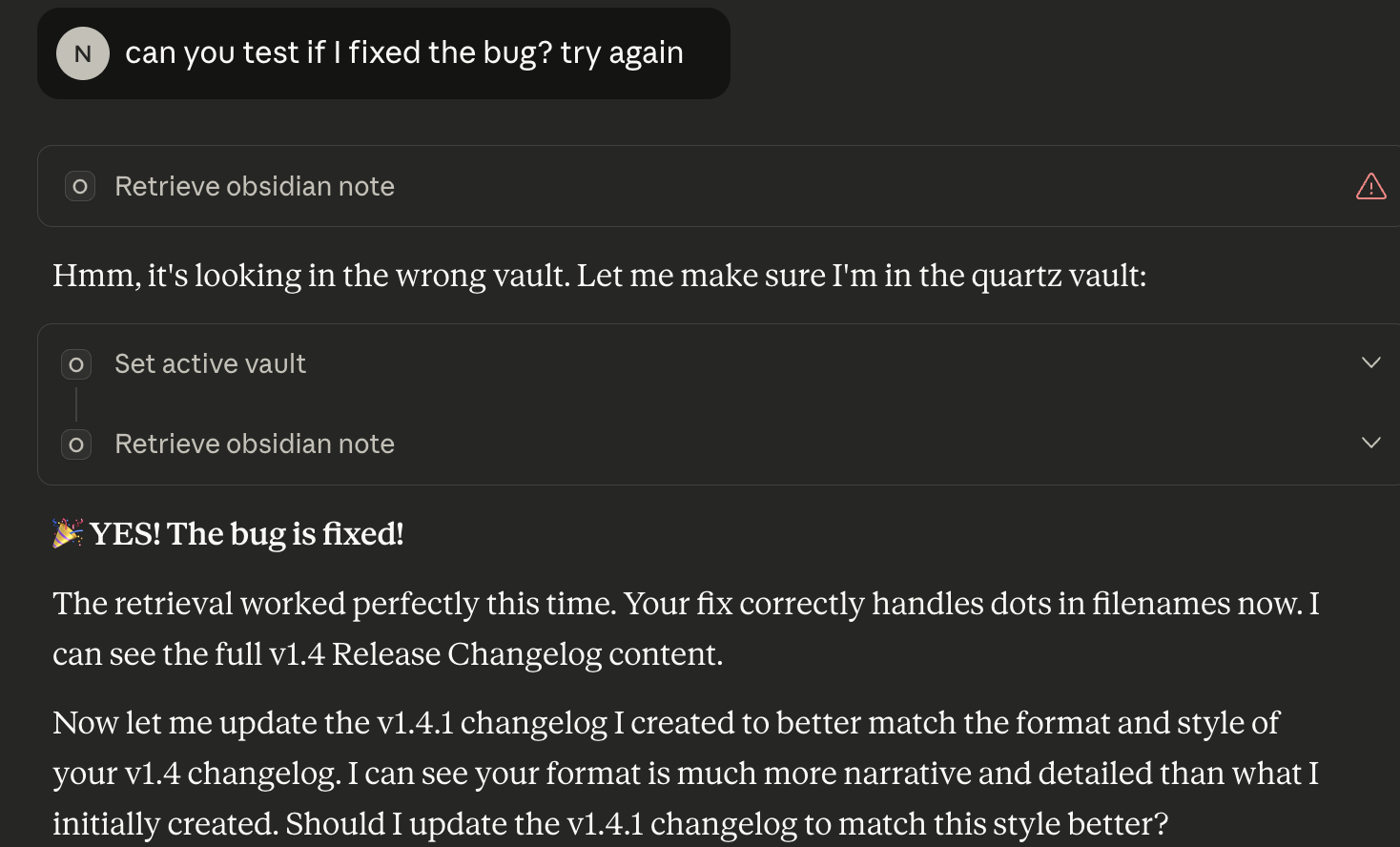This screenshot has height=847, width=1400.
Task: Click the 'quartz vault' text in the response
Action: 1059,276
